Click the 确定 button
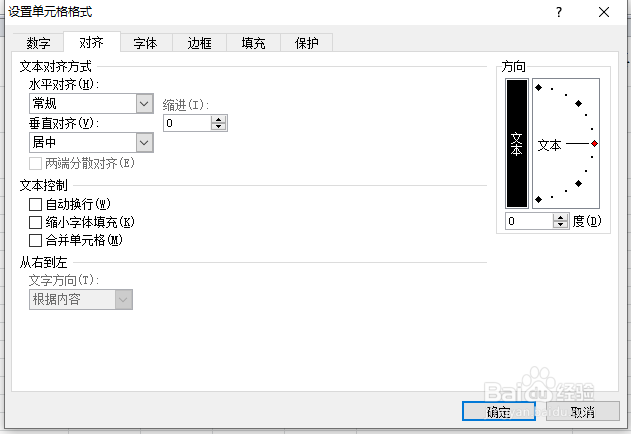Viewport: 631px width, 434px height. [x=499, y=411]
